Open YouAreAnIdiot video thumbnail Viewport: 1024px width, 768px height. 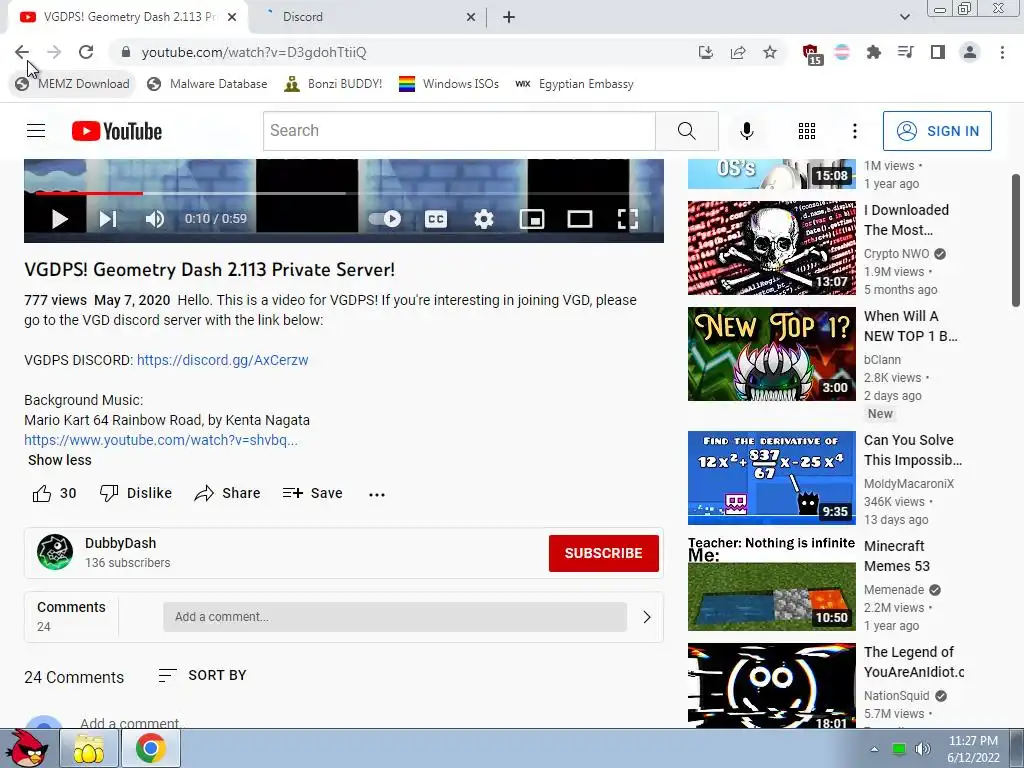coord(771,686)
